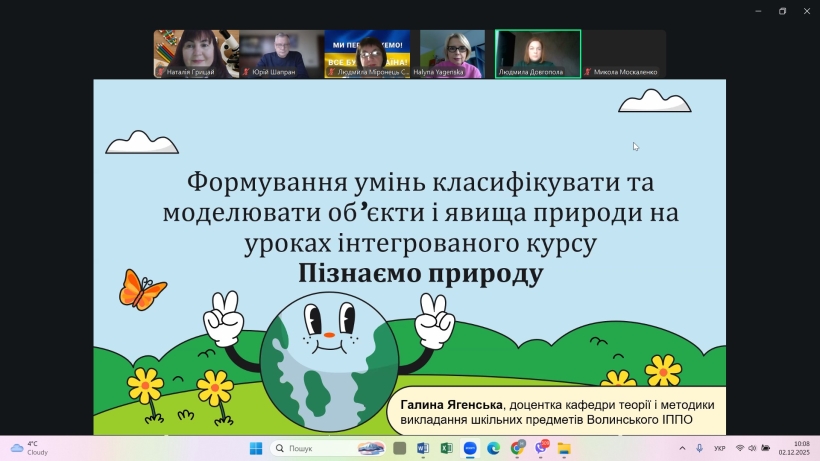Open the clock and date panel
The width and height of the screenshot is (820, 461).
click(x=801, y=448)
